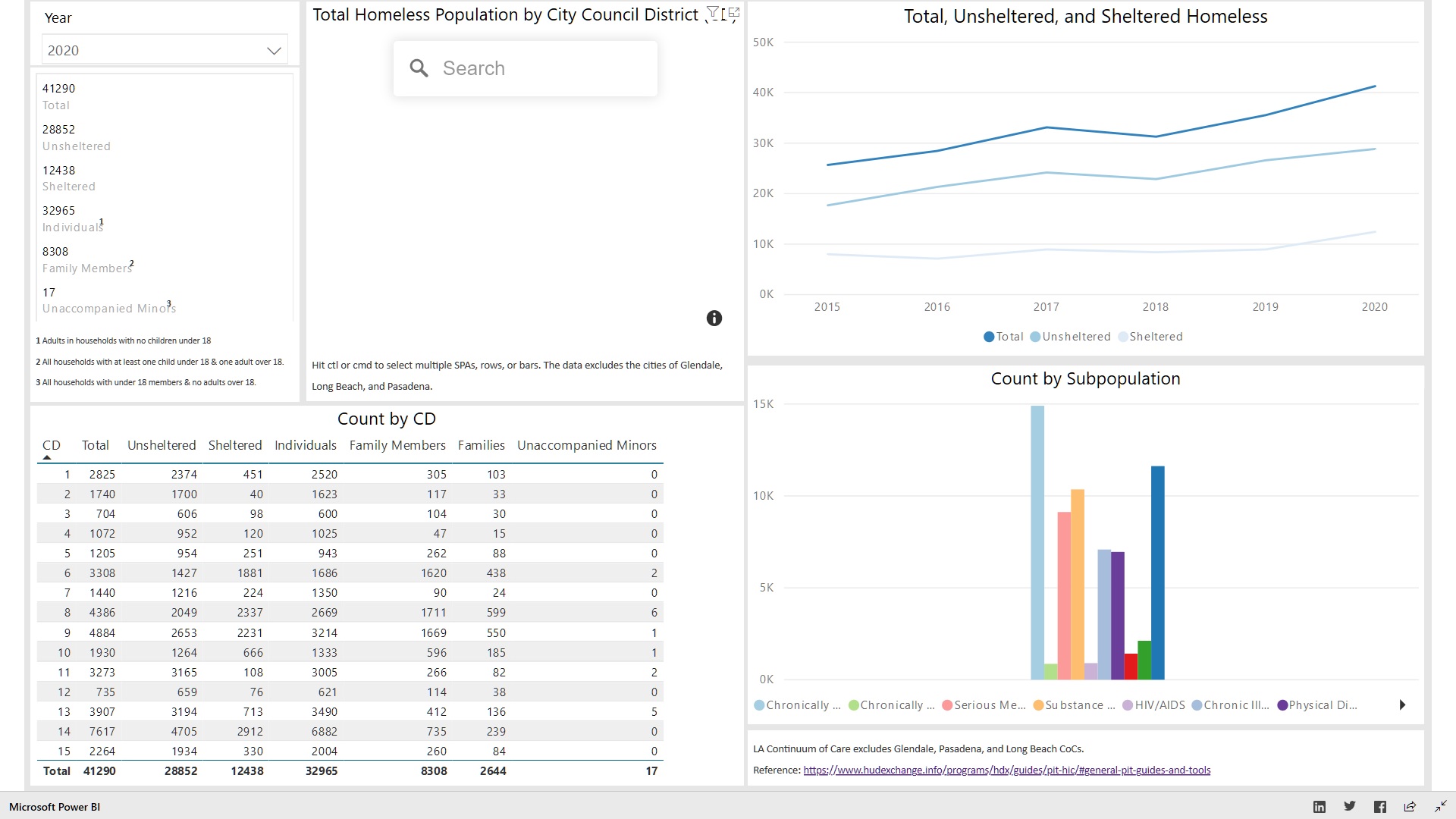The height and width of the screenshot is (819, 1456).
Task: Open the Year dropdown
Action: pos(274,51)
